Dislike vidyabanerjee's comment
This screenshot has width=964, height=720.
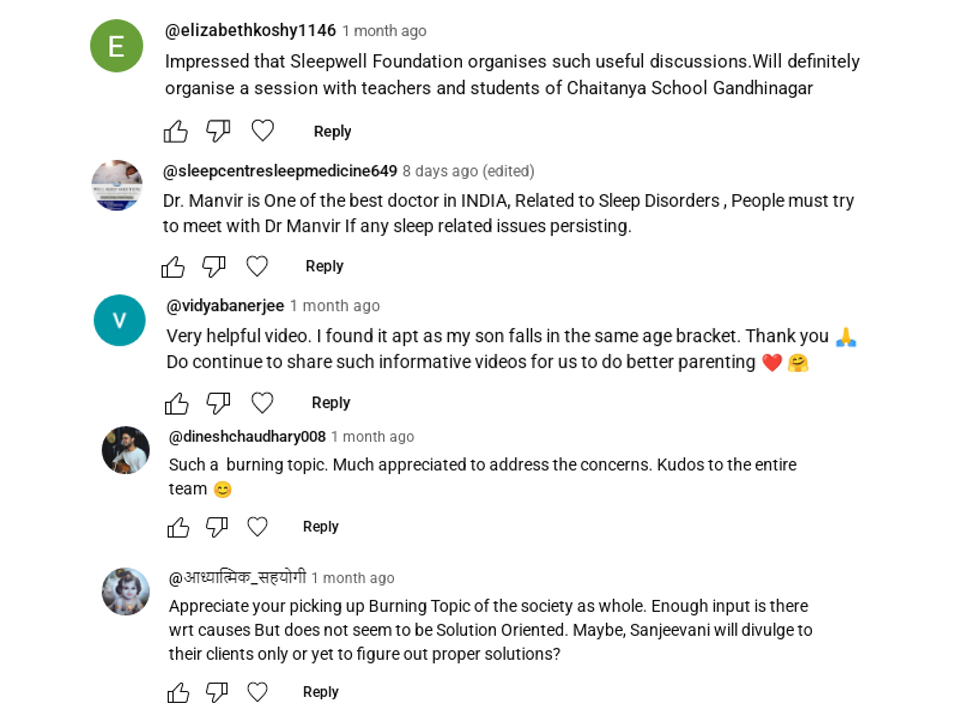[218, 403]
